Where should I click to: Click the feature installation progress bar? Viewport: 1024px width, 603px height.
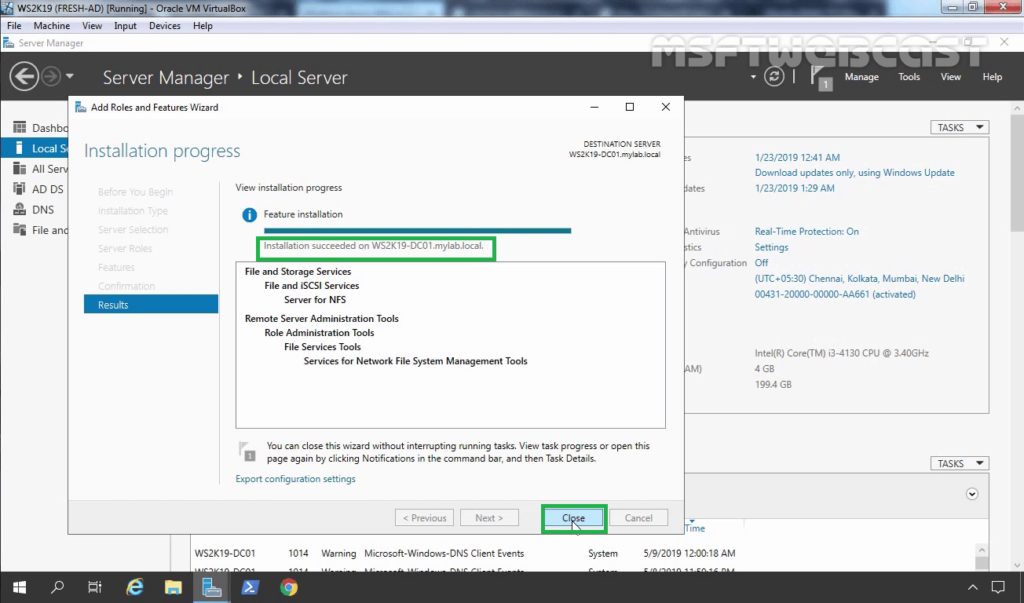coord(417,231)
